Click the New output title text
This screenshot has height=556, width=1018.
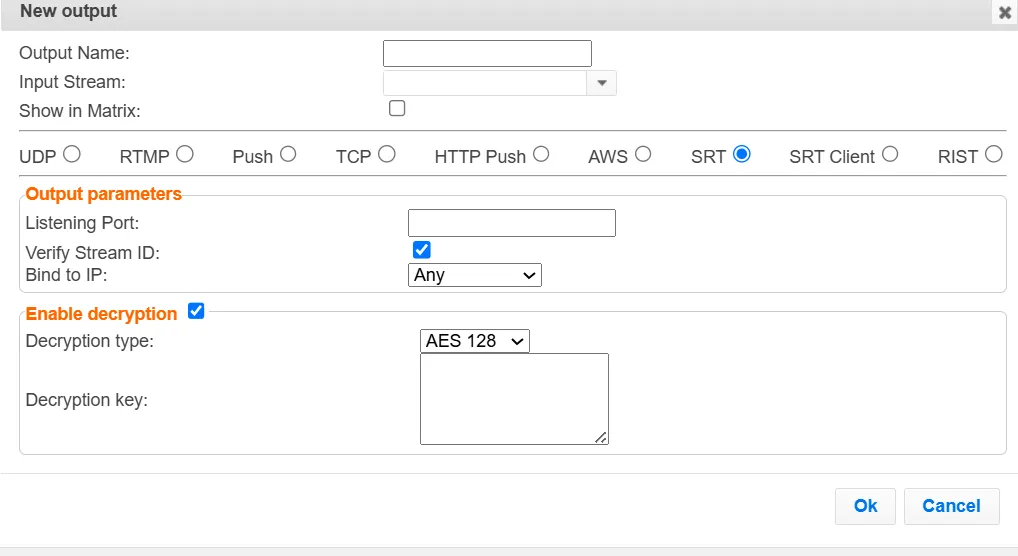tap(68, 11)
